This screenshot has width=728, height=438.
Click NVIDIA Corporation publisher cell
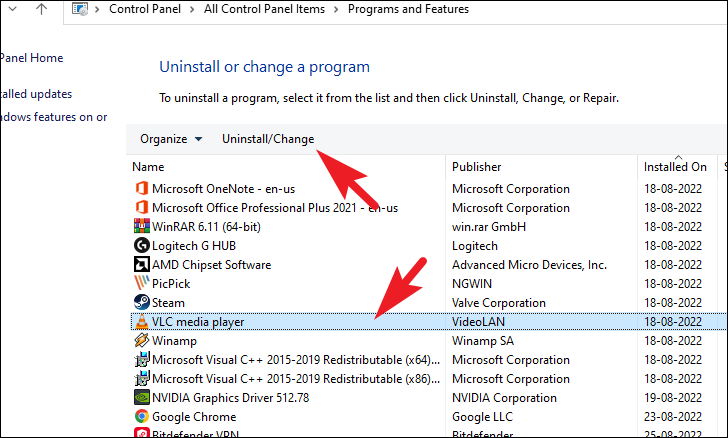pyautogui.click(x=505, y=398)
